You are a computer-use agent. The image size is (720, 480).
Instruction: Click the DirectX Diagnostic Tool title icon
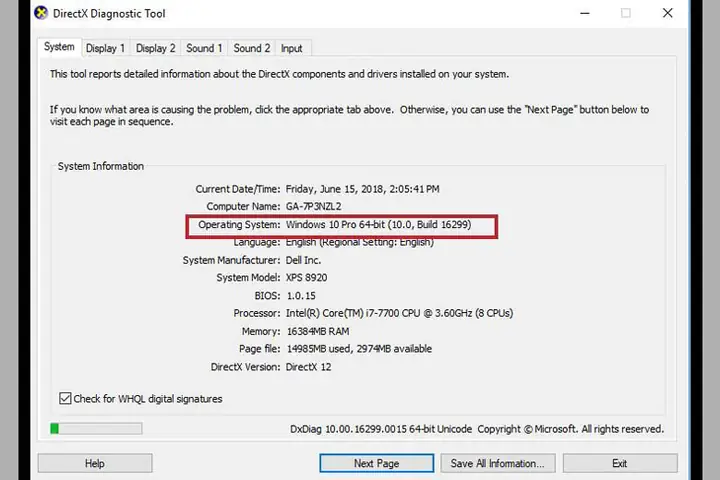point(41,13)
